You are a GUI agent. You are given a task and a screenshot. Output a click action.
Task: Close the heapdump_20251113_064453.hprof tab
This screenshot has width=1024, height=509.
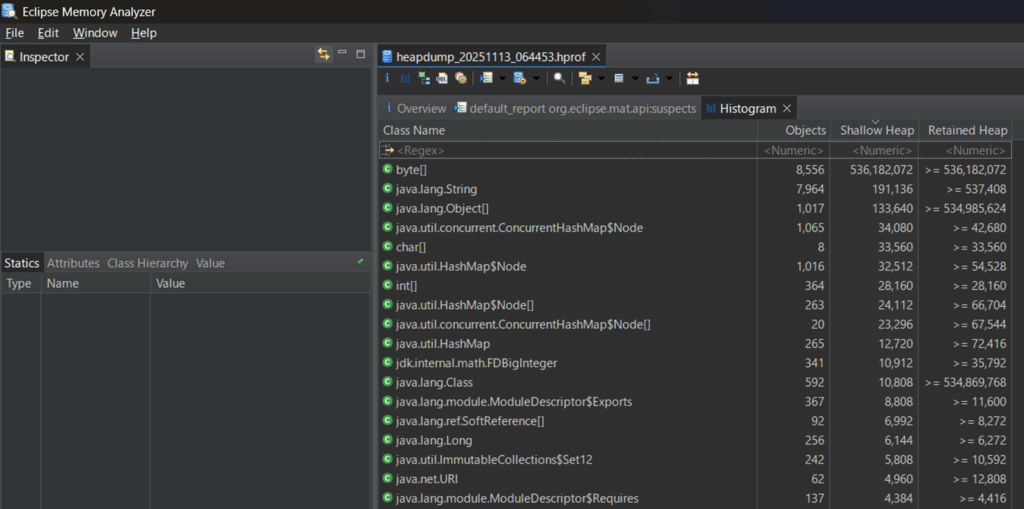coord(596,57)
